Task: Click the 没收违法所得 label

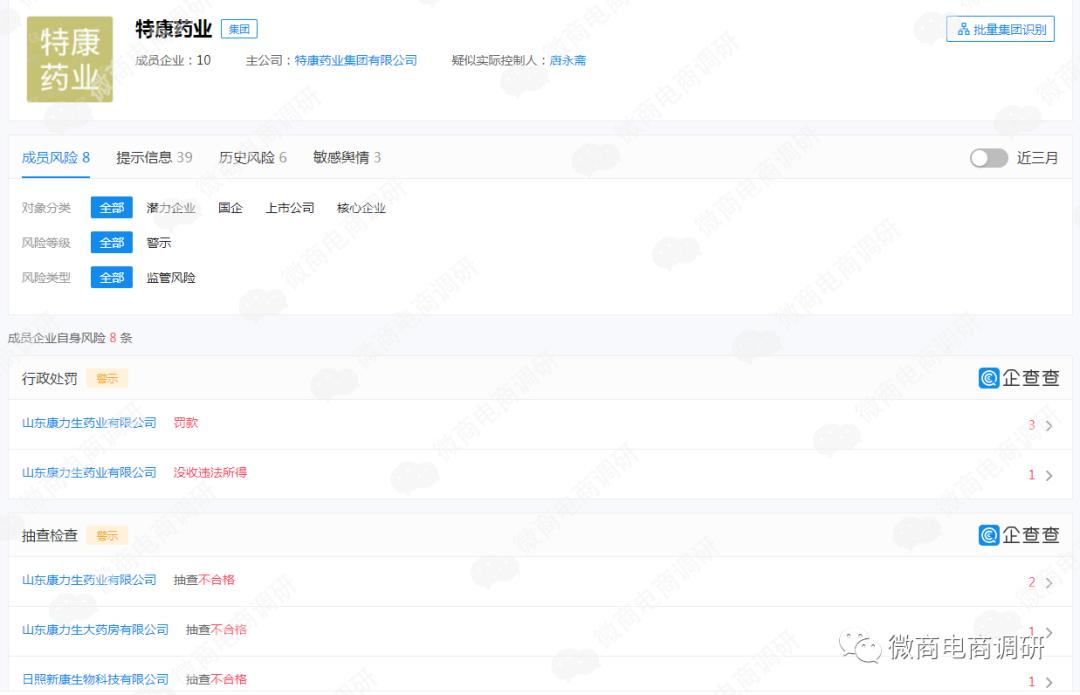Action: (210, 473)
